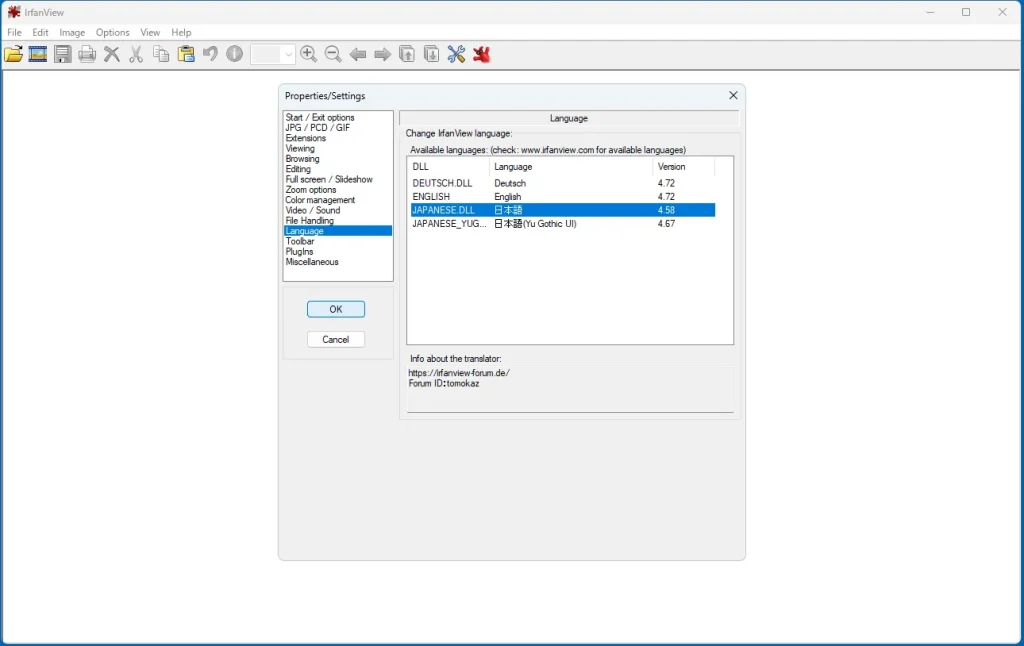1024x646 pixels.
Task: Select the Editing settings category
Action: (x=298, y=169)
